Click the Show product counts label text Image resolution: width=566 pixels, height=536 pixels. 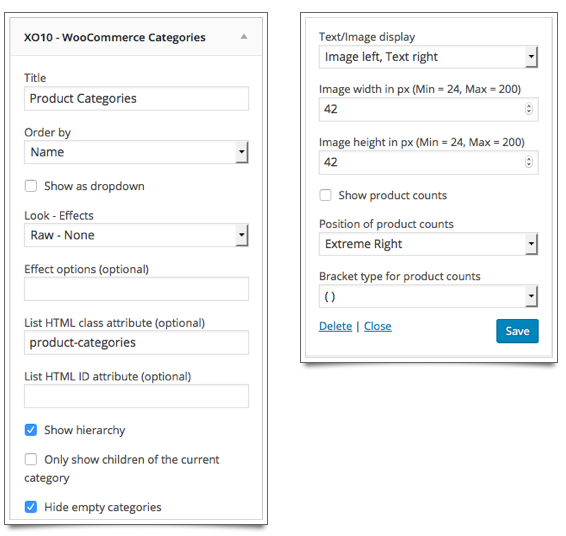click(393, 196)
